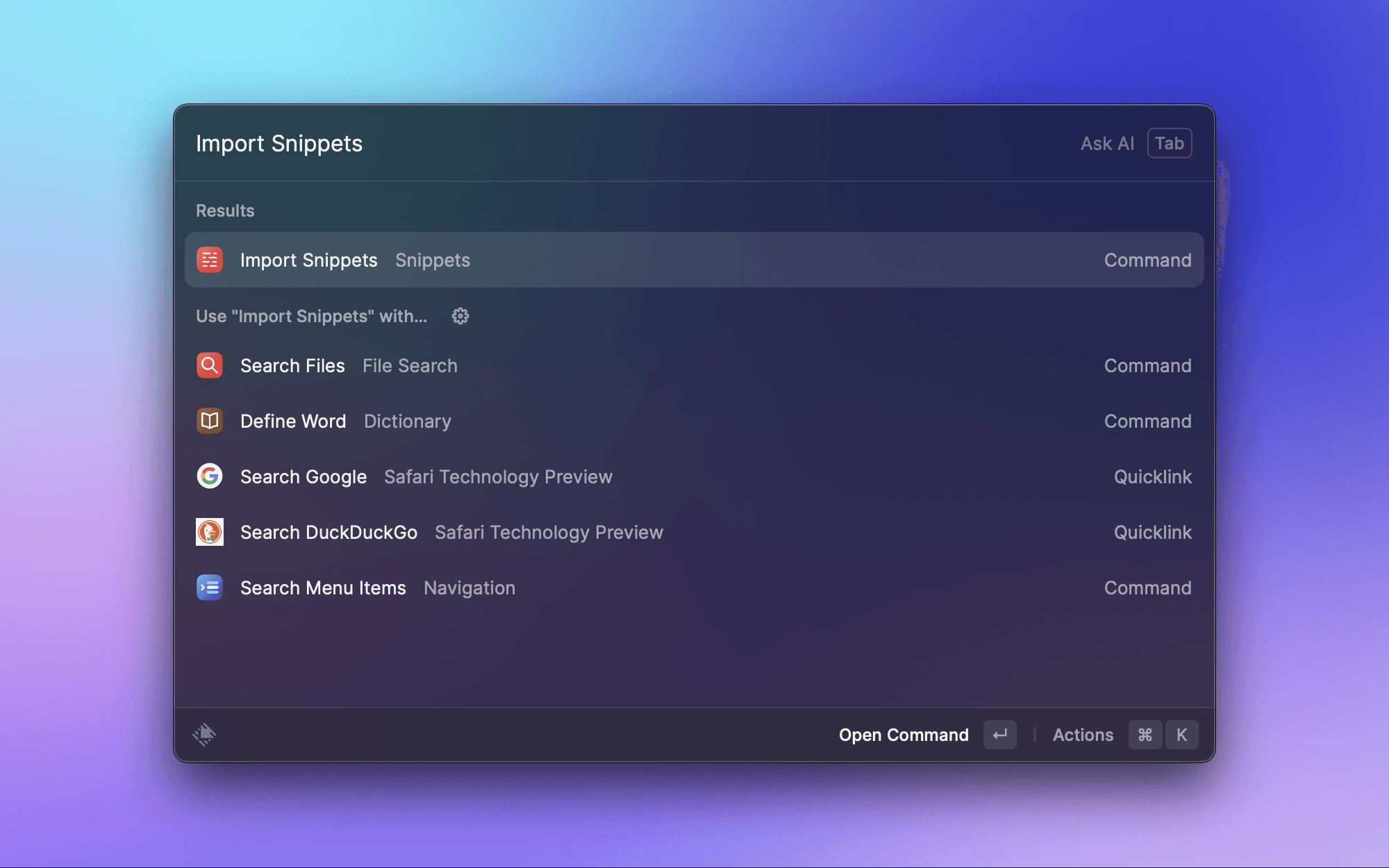
Task: Click the icon in the bottom-left corner
Action: (x=204, y=735)
